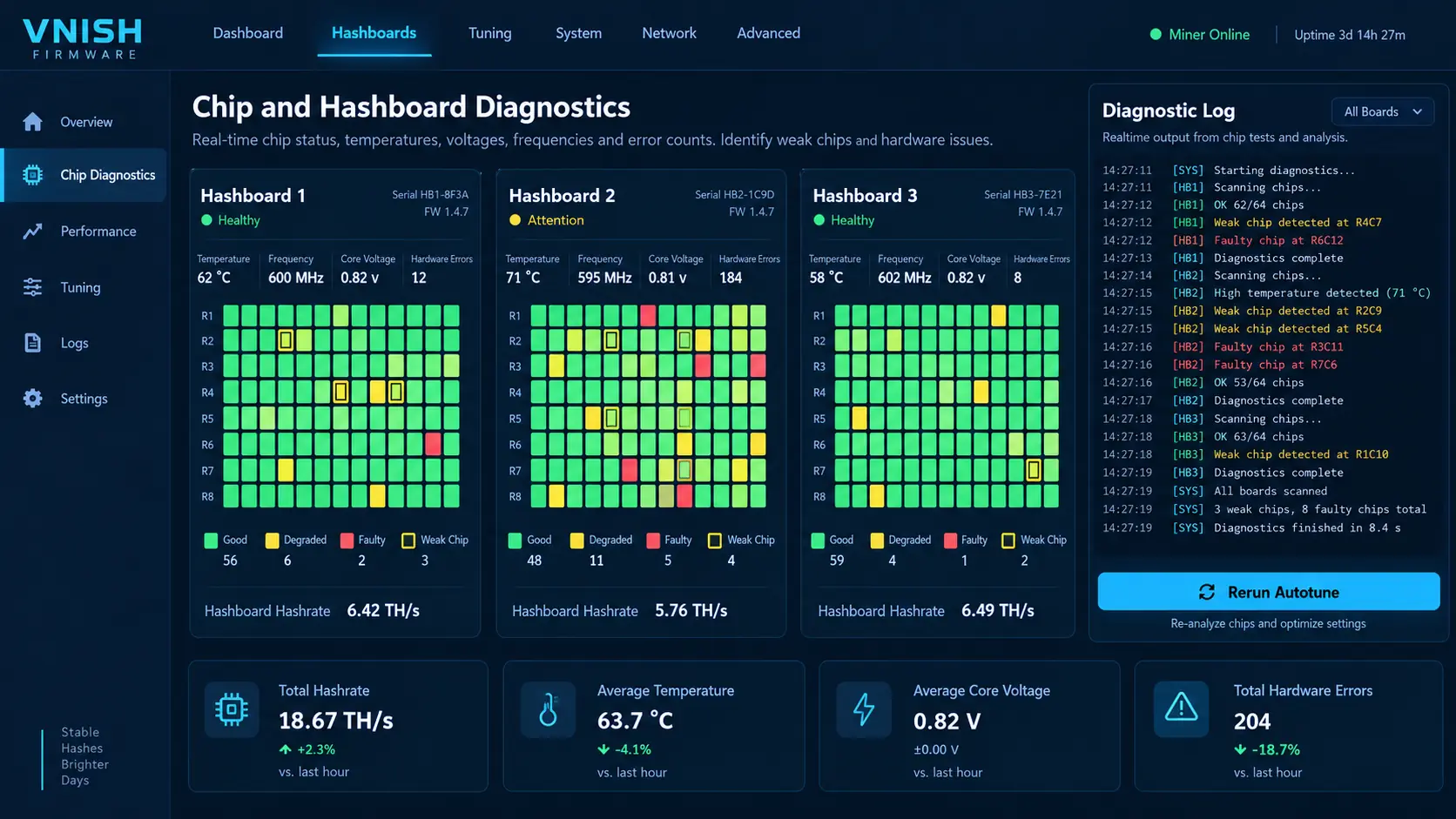Click Hashboard 3 Degraded legend swatch
The width and height of the screenshot is (1456, 819).
pos(877,540)
